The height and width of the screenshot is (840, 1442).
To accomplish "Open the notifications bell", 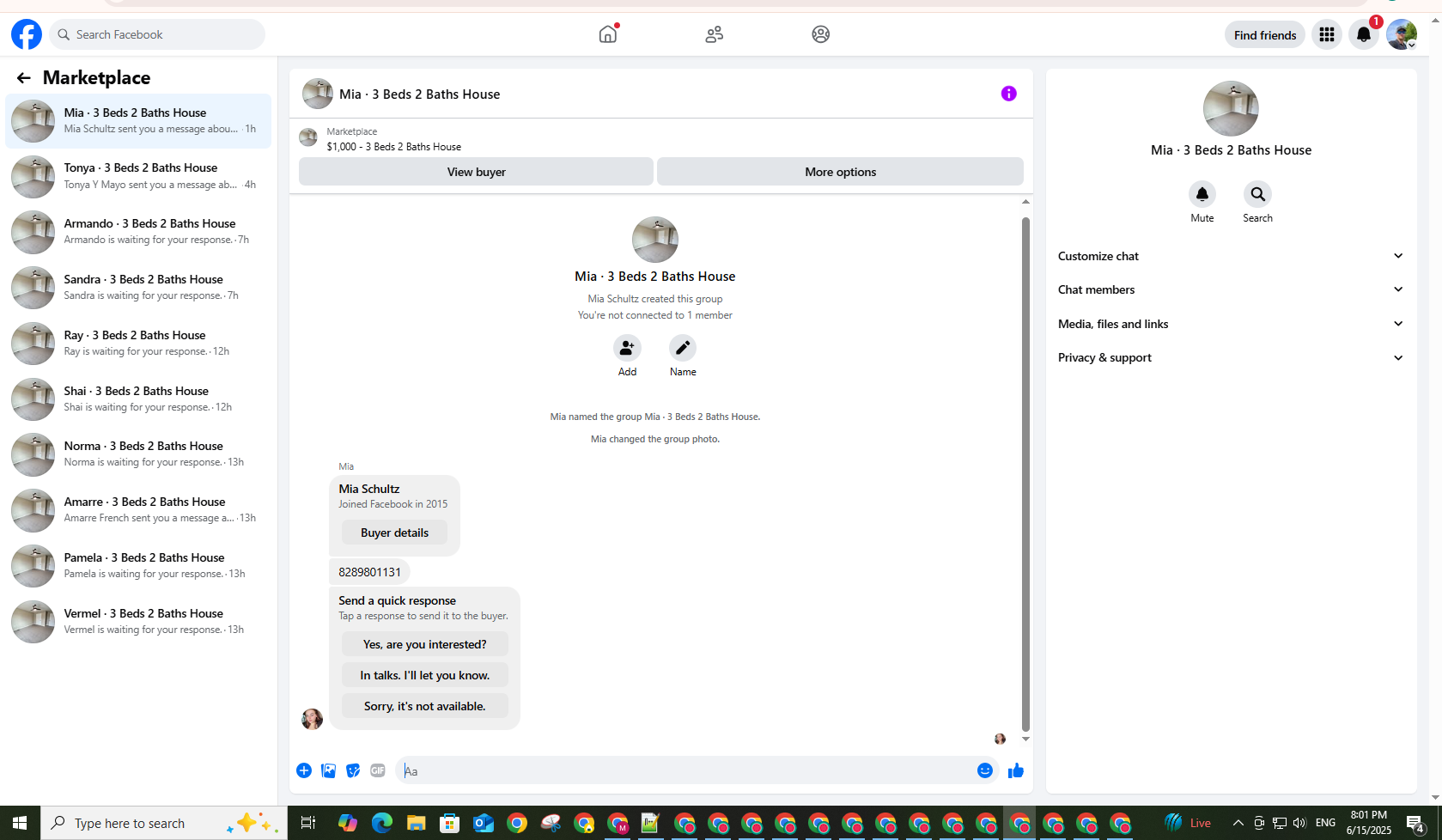I will click(1364, 34).
